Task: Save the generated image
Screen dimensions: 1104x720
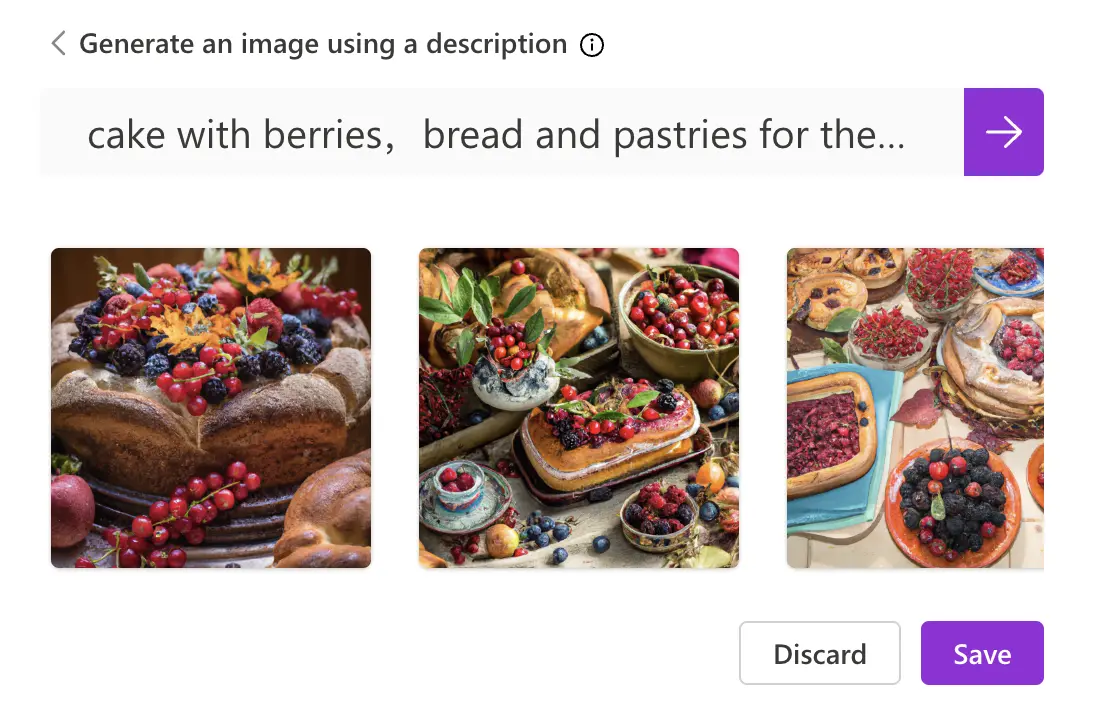Action: point(982,654)
